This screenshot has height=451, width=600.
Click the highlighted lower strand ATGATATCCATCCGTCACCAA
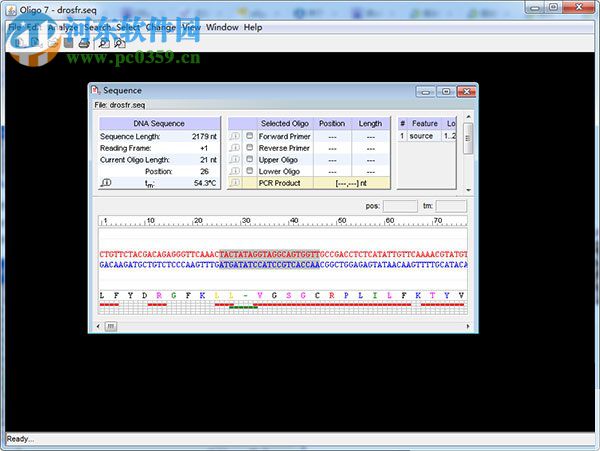(269, 264)
